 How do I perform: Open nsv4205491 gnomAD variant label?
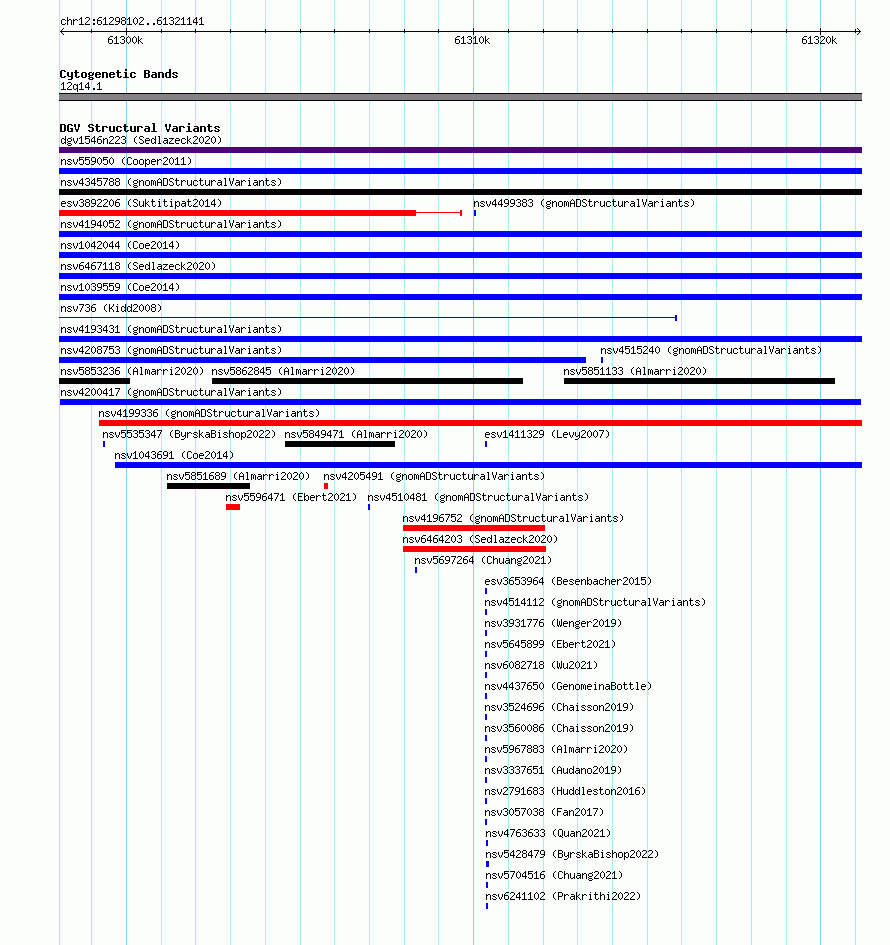434,477
